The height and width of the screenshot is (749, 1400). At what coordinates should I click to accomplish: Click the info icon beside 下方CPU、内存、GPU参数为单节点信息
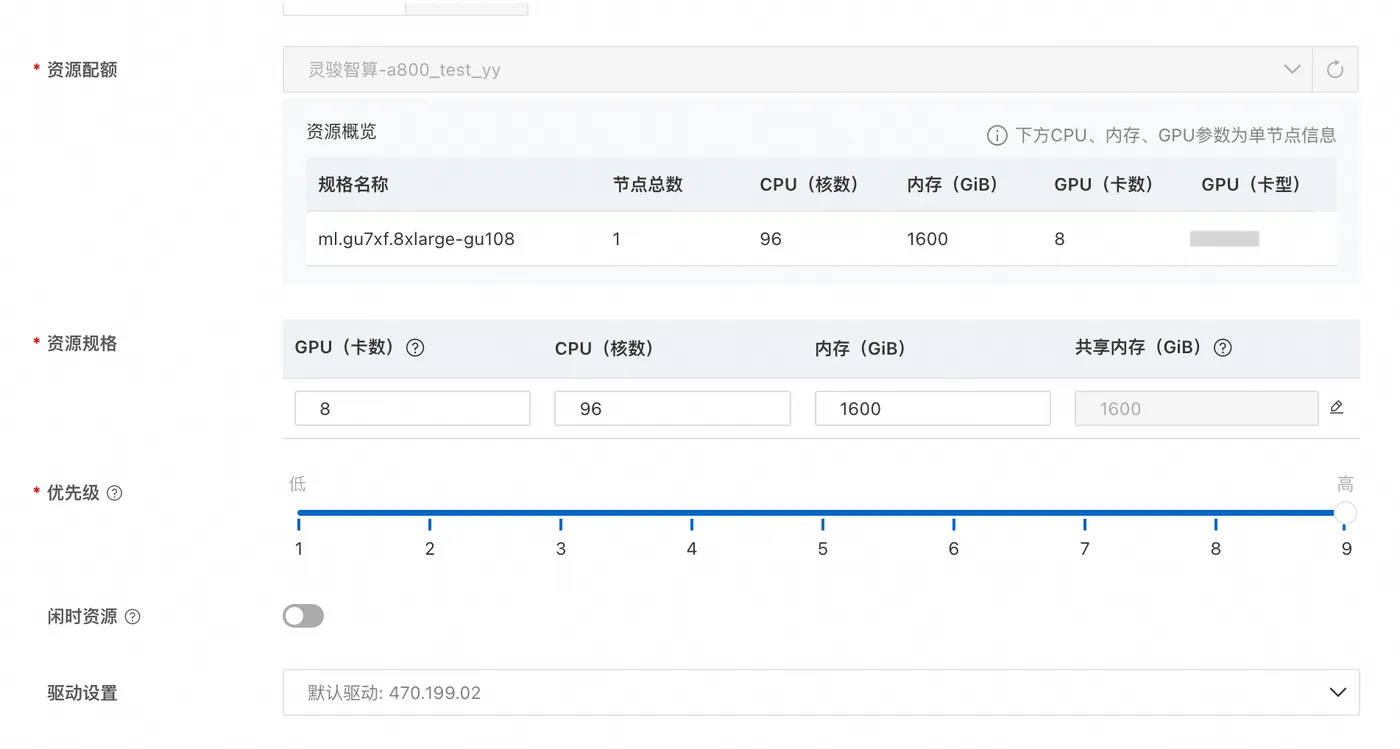[x=997, y=135]
